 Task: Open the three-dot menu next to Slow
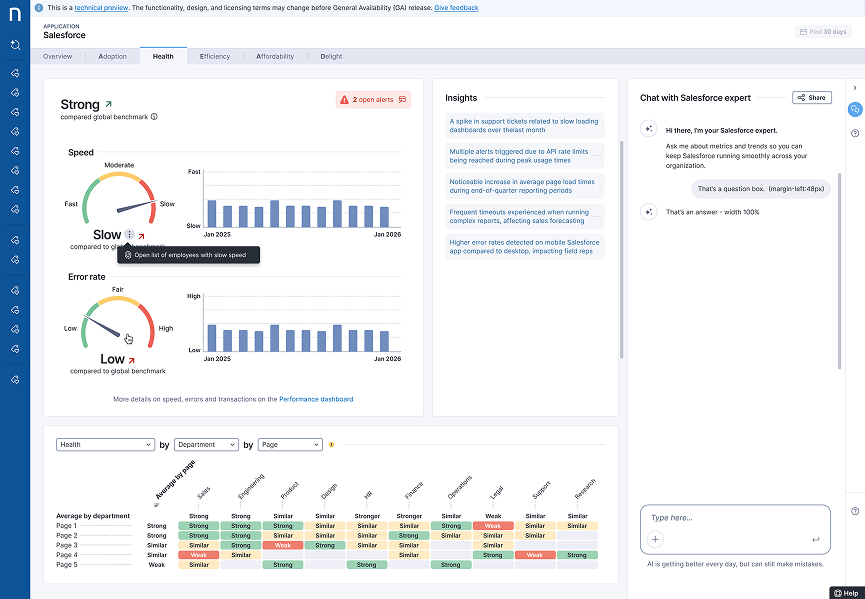pyautogui.click(x=129, y=234)
